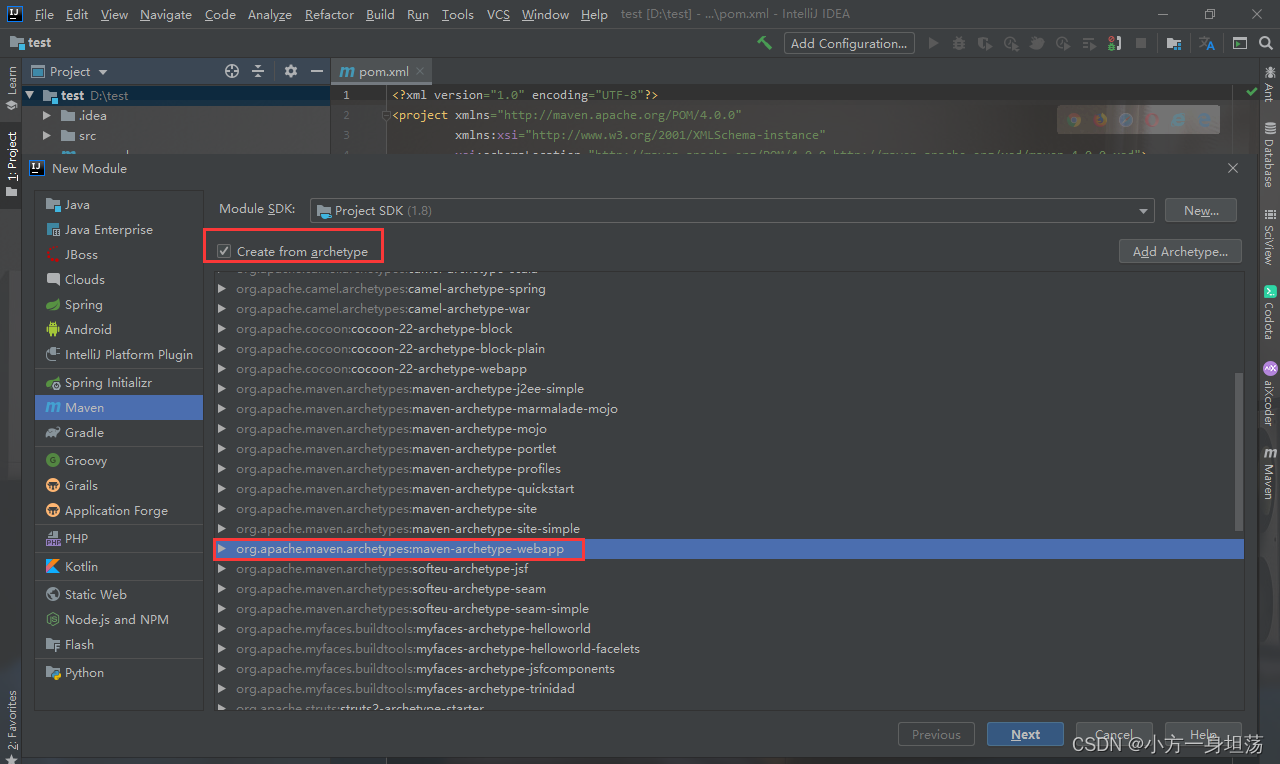Select Kotlin module type

click(119, 566)
